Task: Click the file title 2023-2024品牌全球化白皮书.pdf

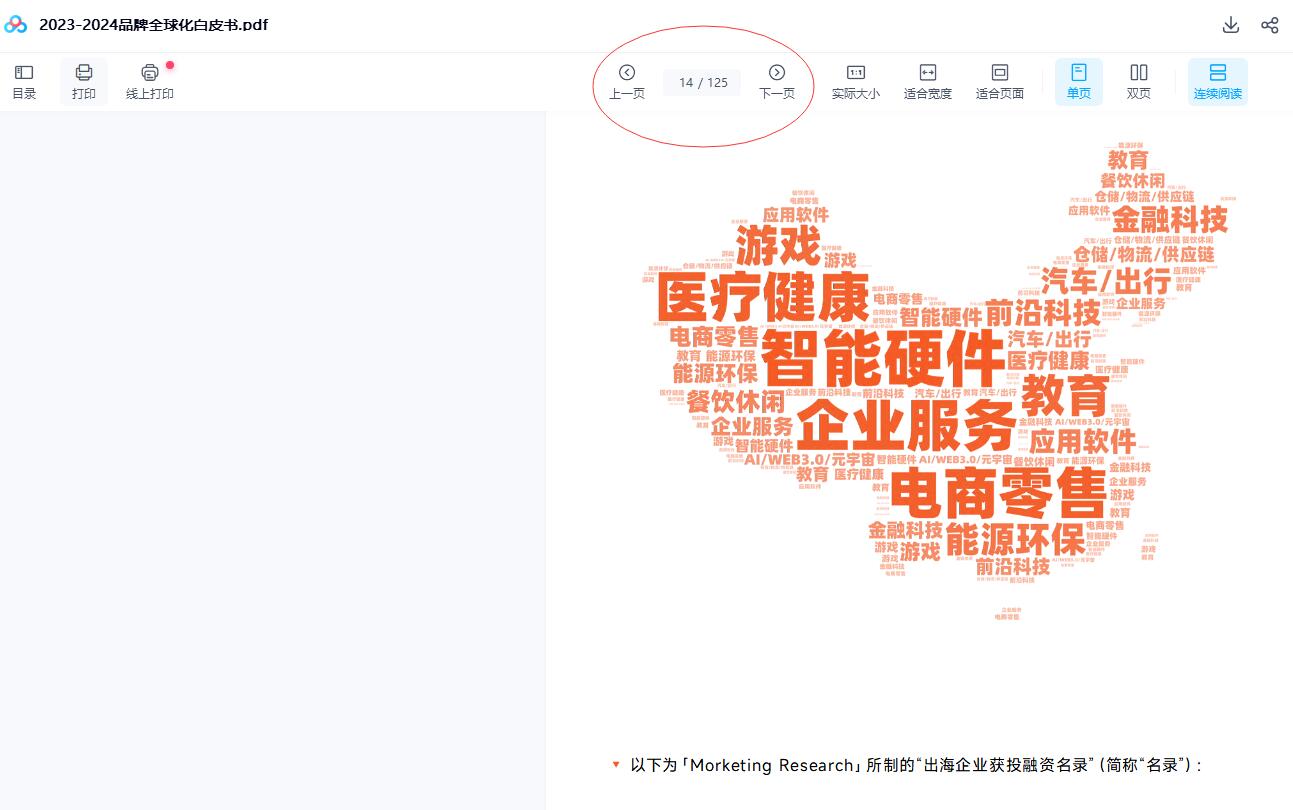Action: (x=153, y=25)
